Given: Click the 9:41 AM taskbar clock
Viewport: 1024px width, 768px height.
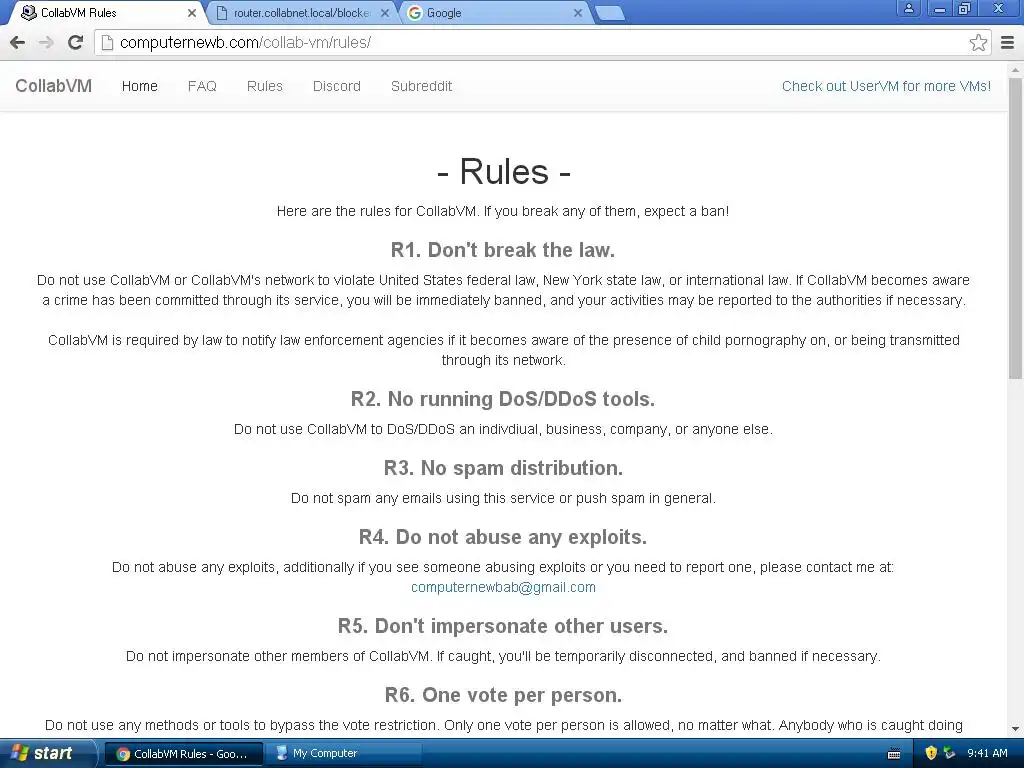Looking at the screenshot, I should 987,753.
